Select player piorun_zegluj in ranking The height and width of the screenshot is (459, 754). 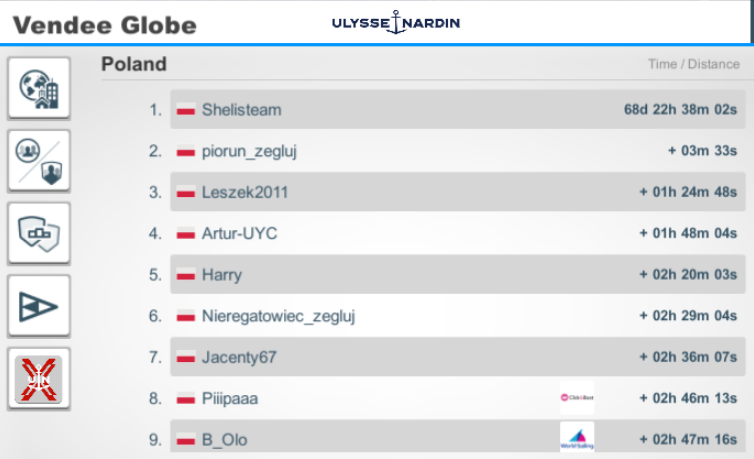[x=457, y=151]
